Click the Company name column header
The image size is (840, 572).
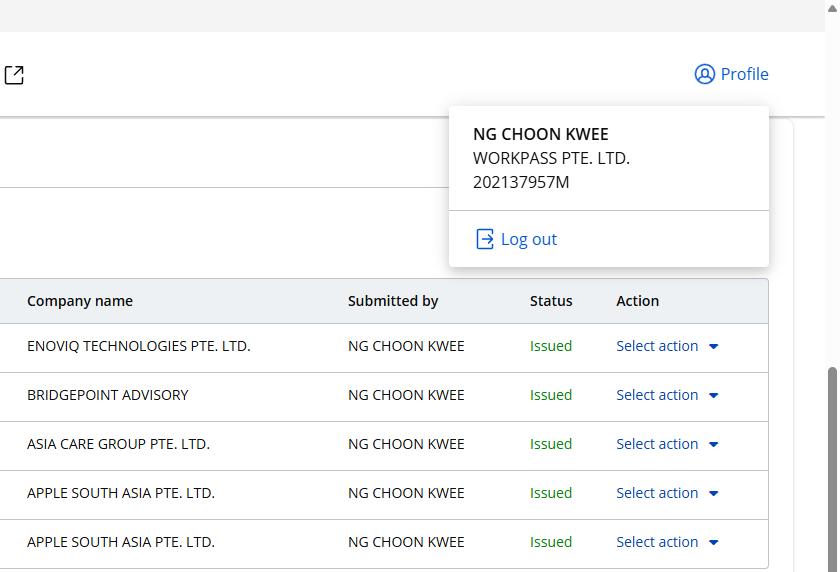[x=80, y=301]
